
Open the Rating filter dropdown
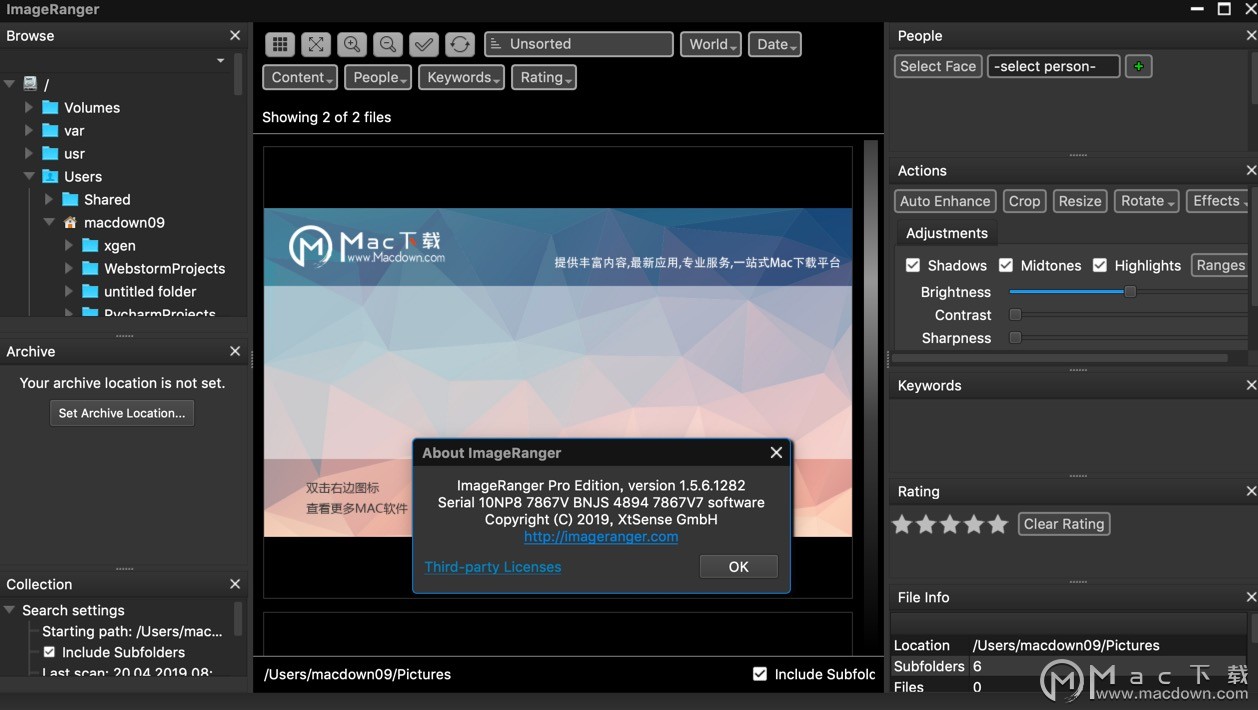[x=545, y=77]
